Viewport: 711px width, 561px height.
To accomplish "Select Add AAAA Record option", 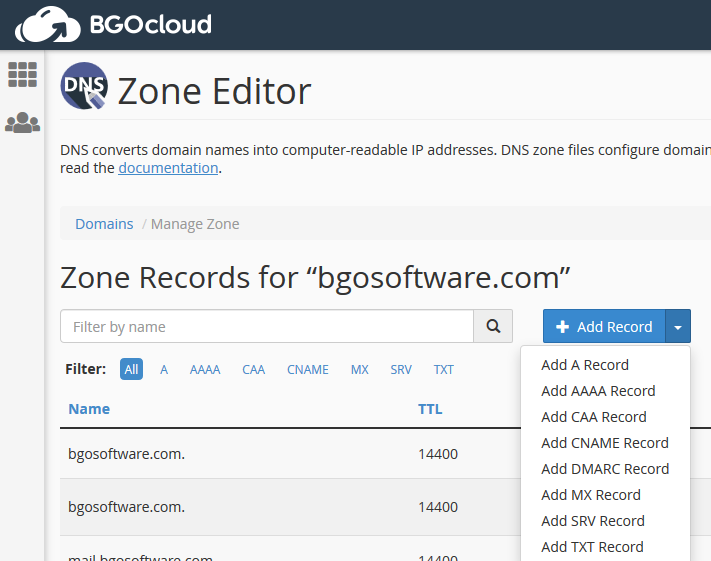I will pos(598,391).
